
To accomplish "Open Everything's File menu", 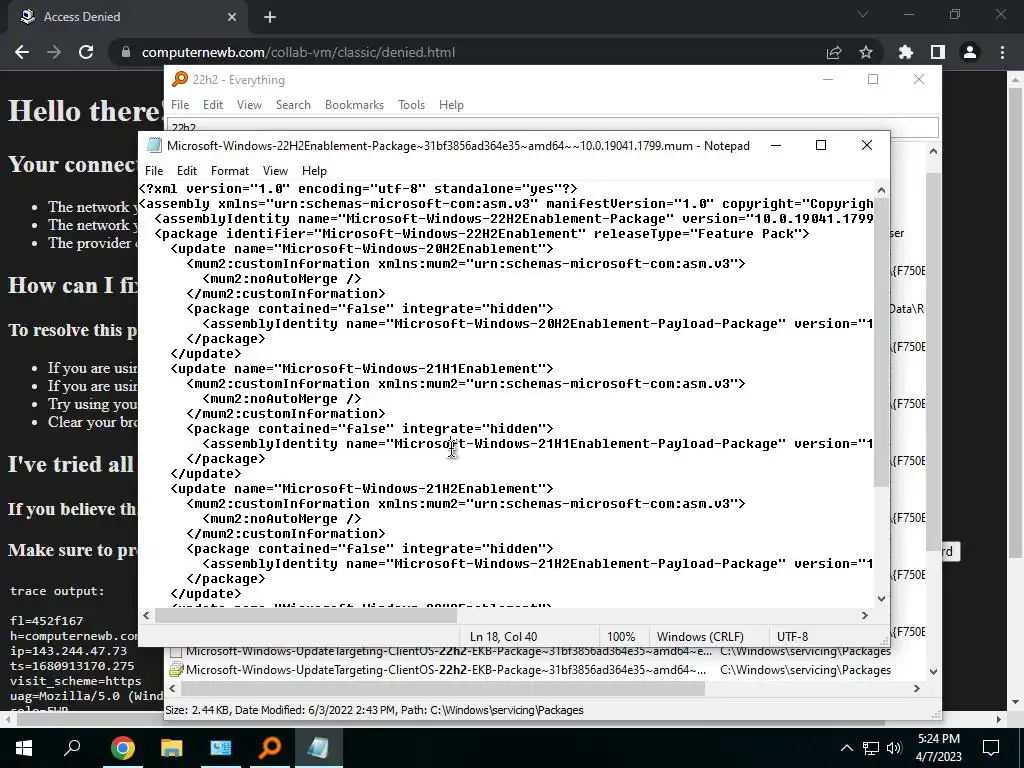I will pos(180,104).
